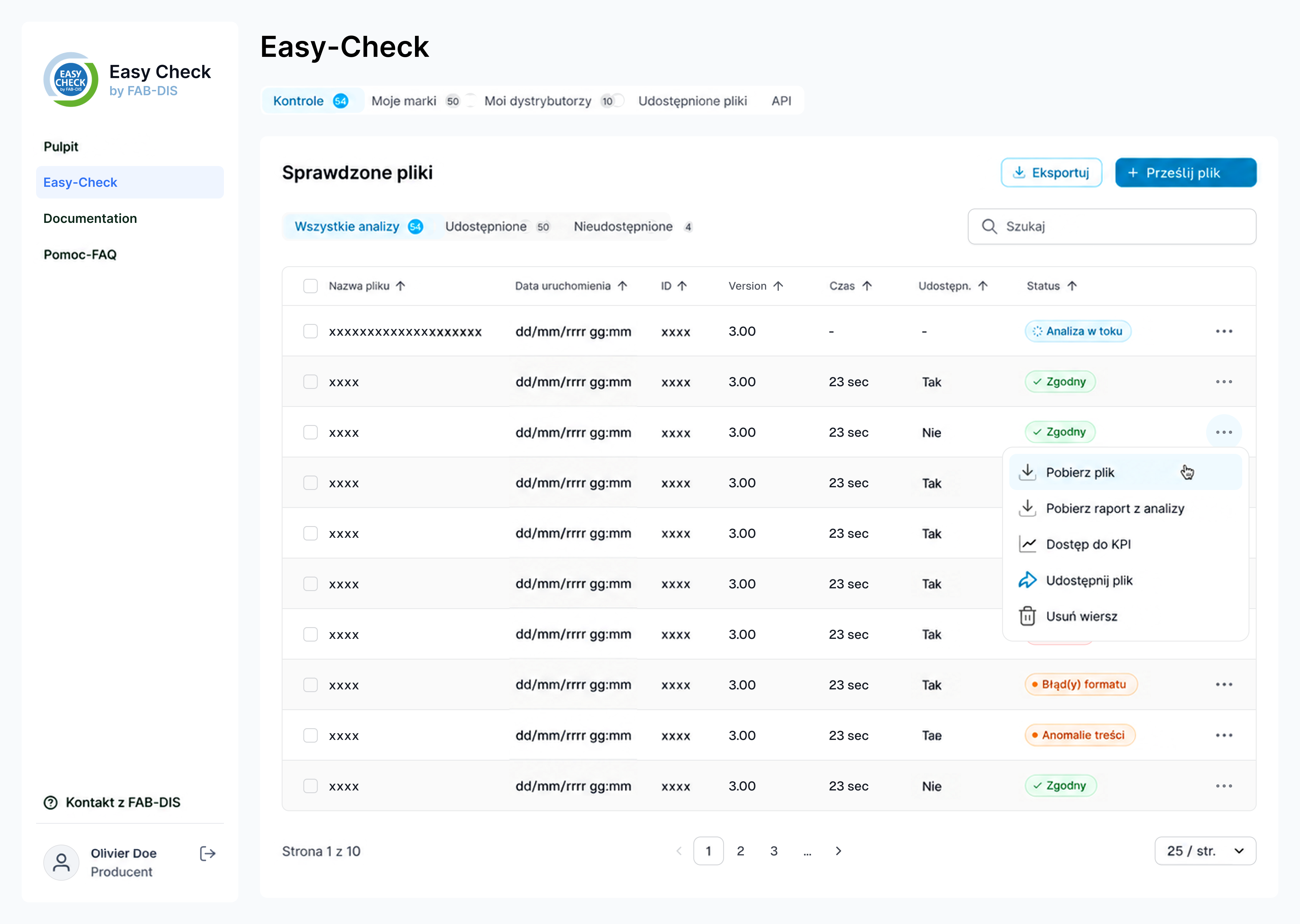Open the Olivier Doe user avatar
This screenshot has height=924, width=1300.
coord(61,863)
